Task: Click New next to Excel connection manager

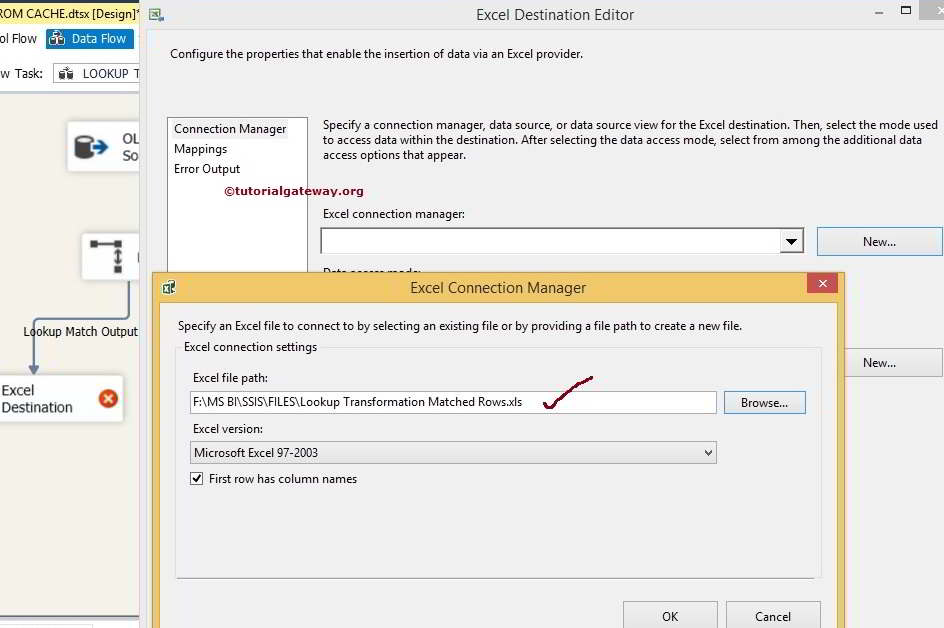Action: pos(879,241)
